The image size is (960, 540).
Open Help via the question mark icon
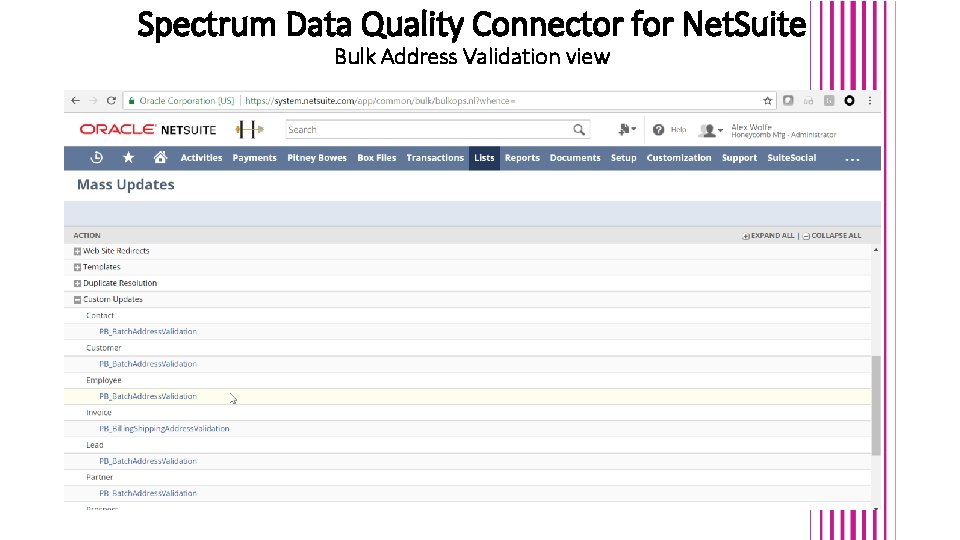[x=658, y=129]
